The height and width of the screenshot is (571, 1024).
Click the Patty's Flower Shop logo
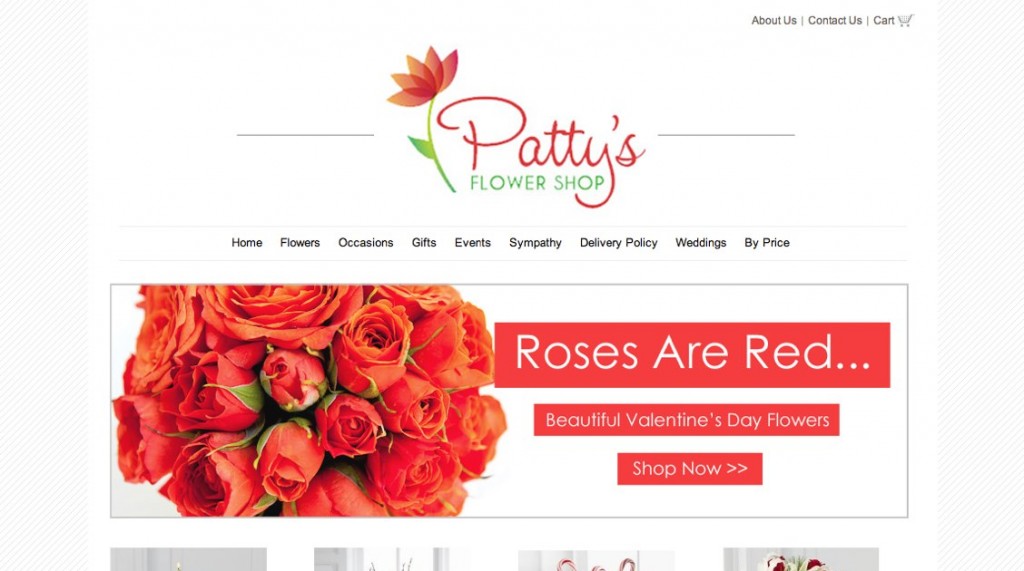point(516,127)
